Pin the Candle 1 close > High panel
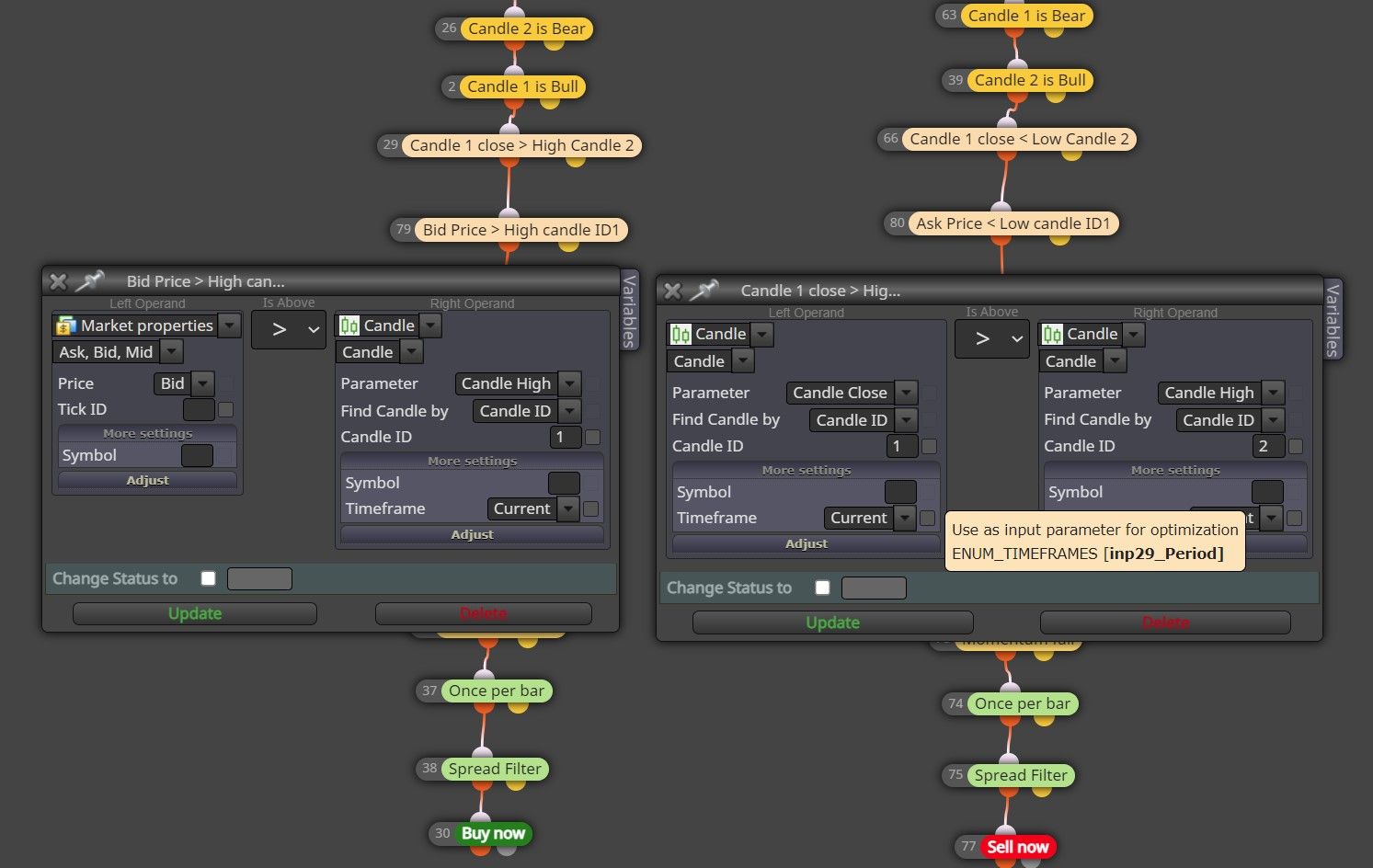This screenshot has width=1373, height=868. tap(704, 290)
